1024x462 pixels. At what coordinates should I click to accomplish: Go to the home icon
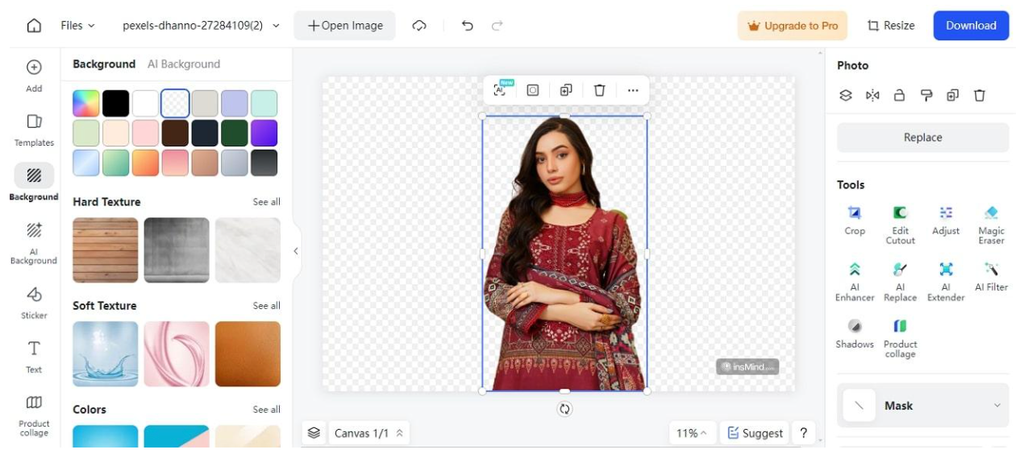point(34,25)
